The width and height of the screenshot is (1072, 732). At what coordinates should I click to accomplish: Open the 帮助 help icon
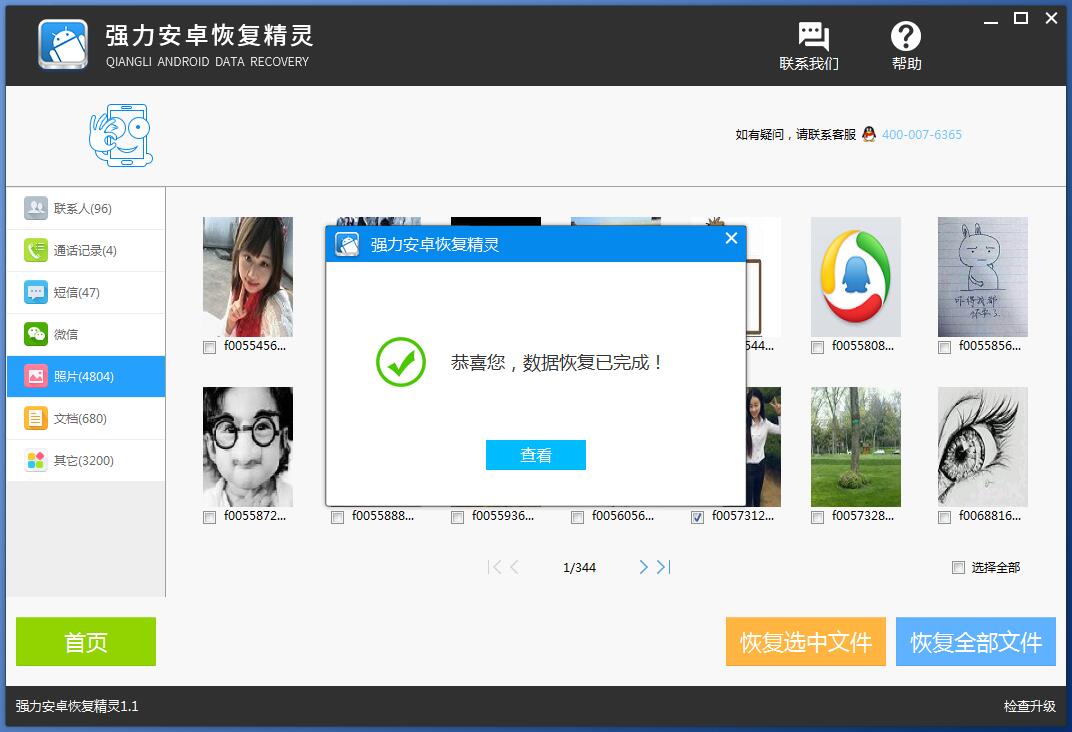click(x=905, y=36)
